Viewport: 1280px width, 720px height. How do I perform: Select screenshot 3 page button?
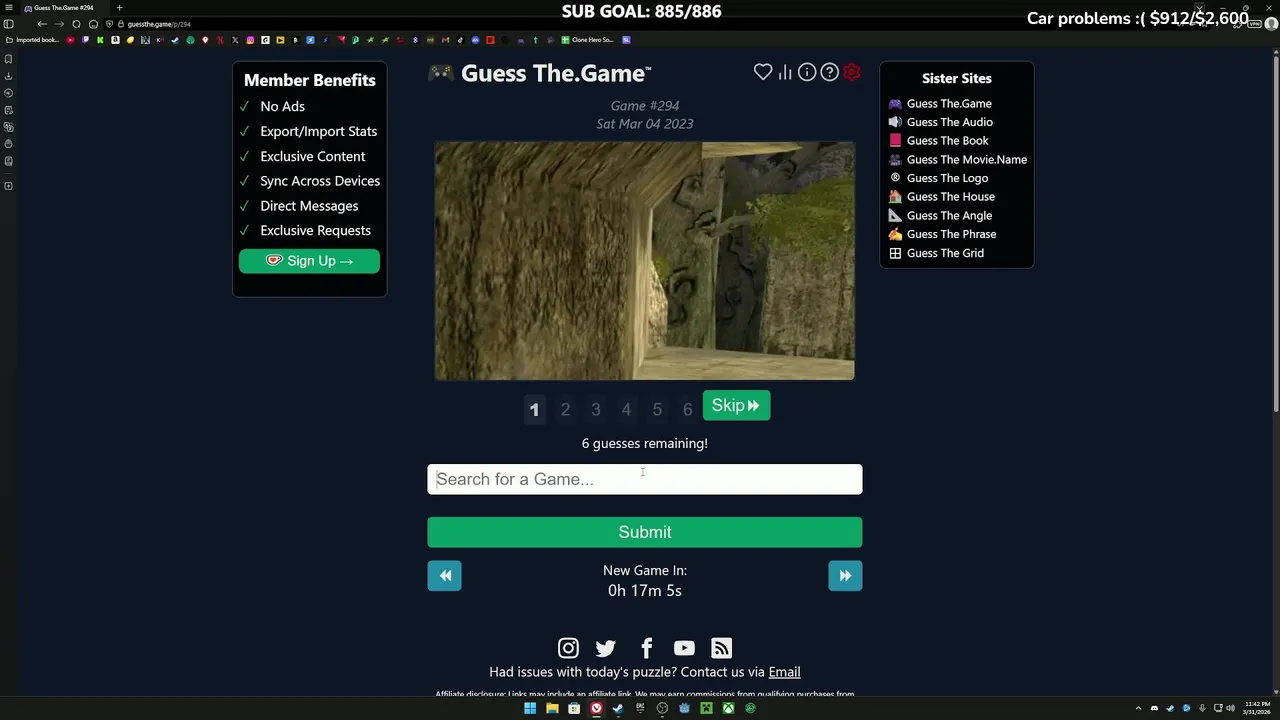(596, 410)
